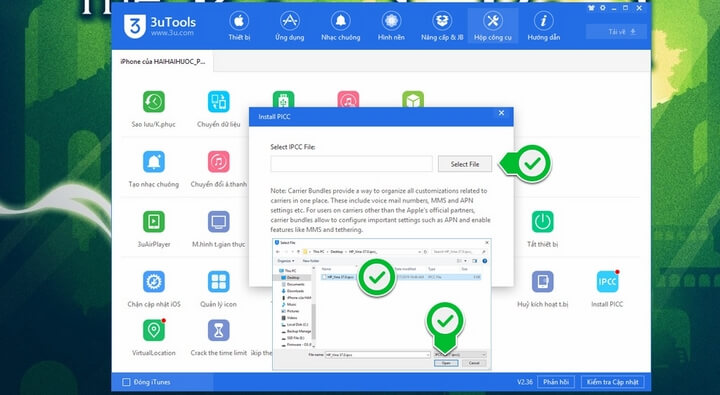Open the VirtualLocation tool
The width and height of the screenshot is (720, 395).
click(x=153, y=338)
